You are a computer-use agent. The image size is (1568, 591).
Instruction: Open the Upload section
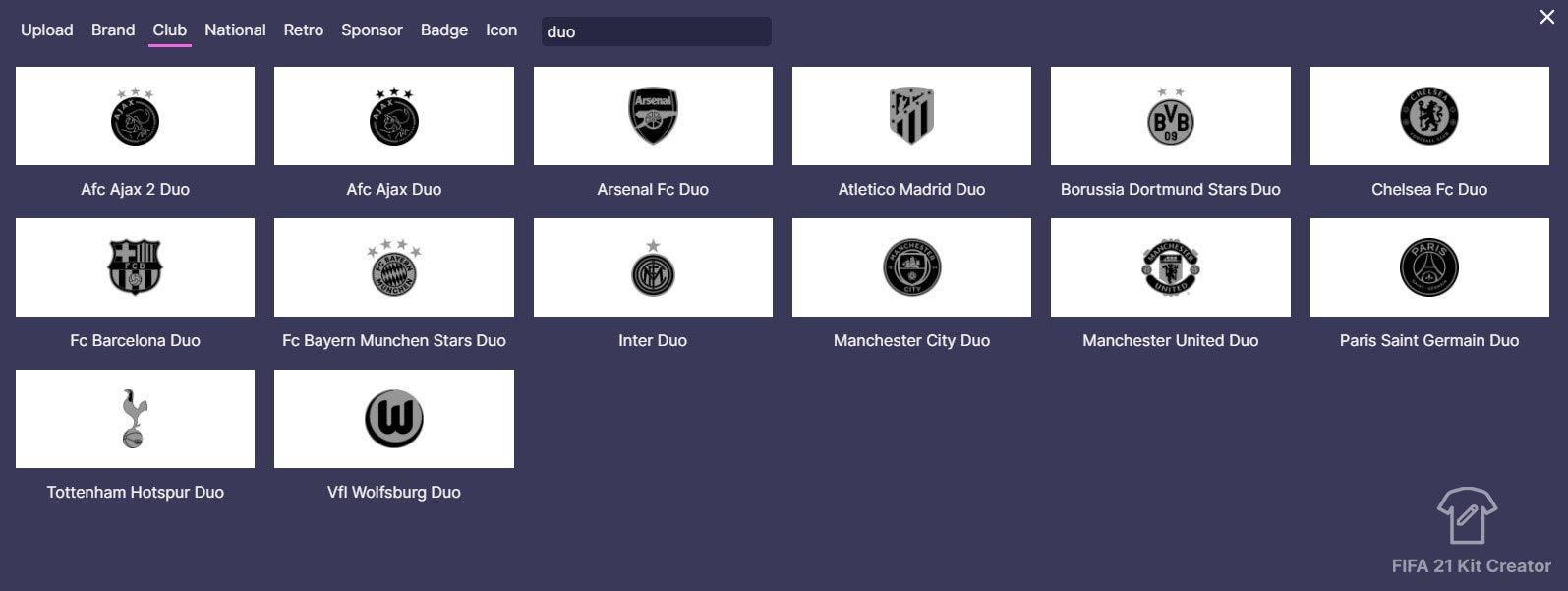coord(47,30)
